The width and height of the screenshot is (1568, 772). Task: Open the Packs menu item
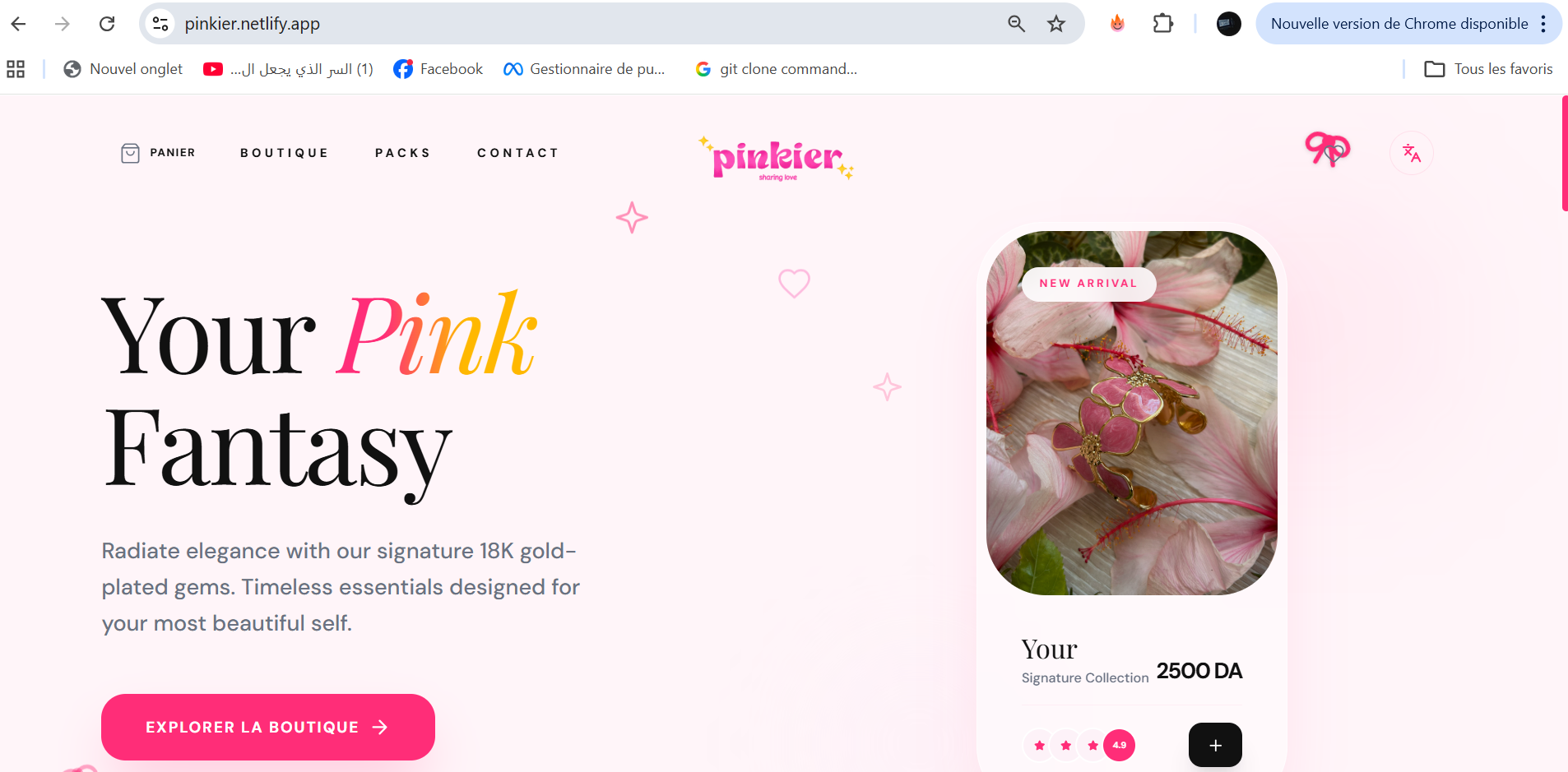pos(403,153)
